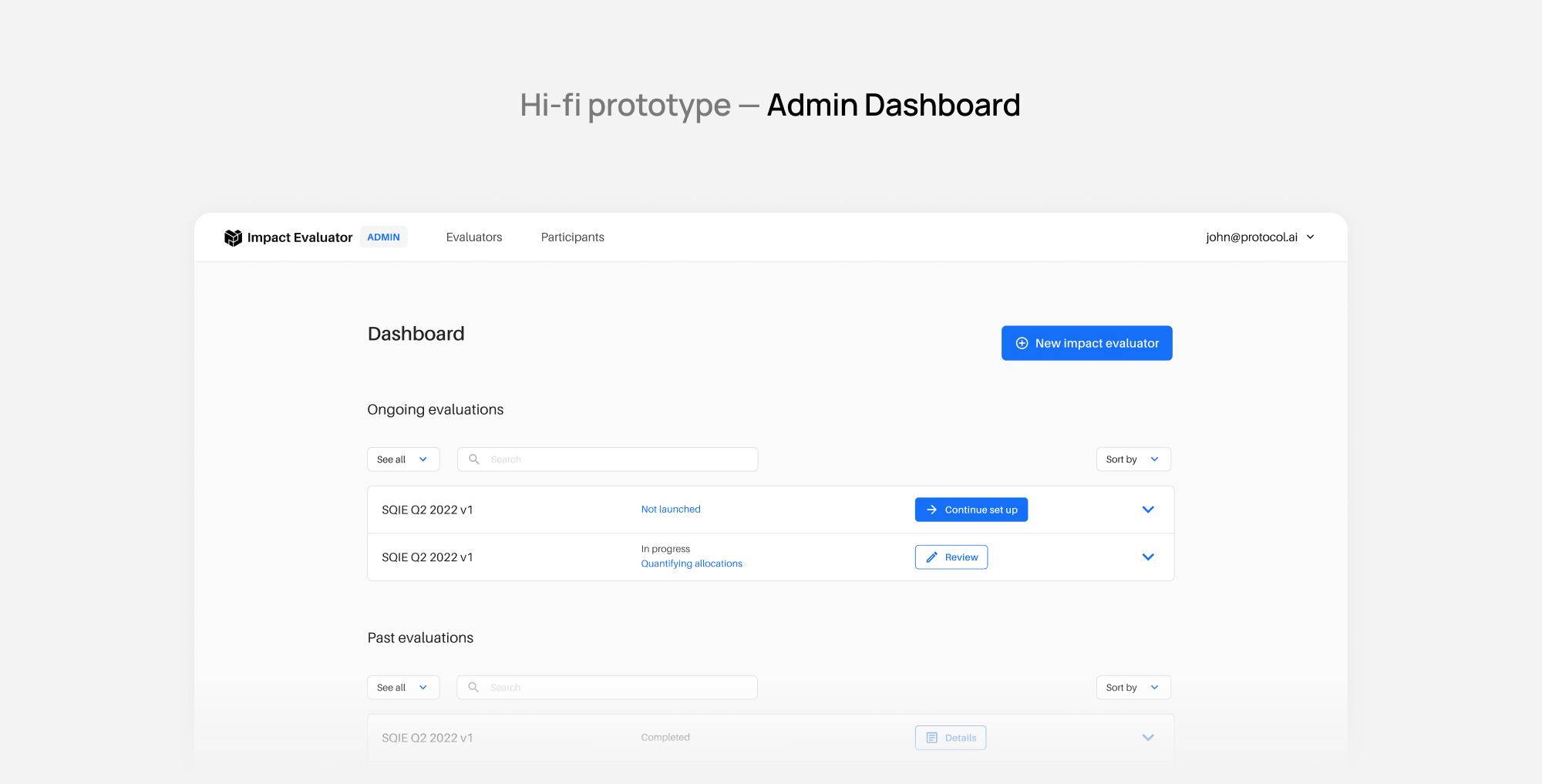Click the Impact Evaluator cube logo
1542x784 pixels.
(233, 237)
